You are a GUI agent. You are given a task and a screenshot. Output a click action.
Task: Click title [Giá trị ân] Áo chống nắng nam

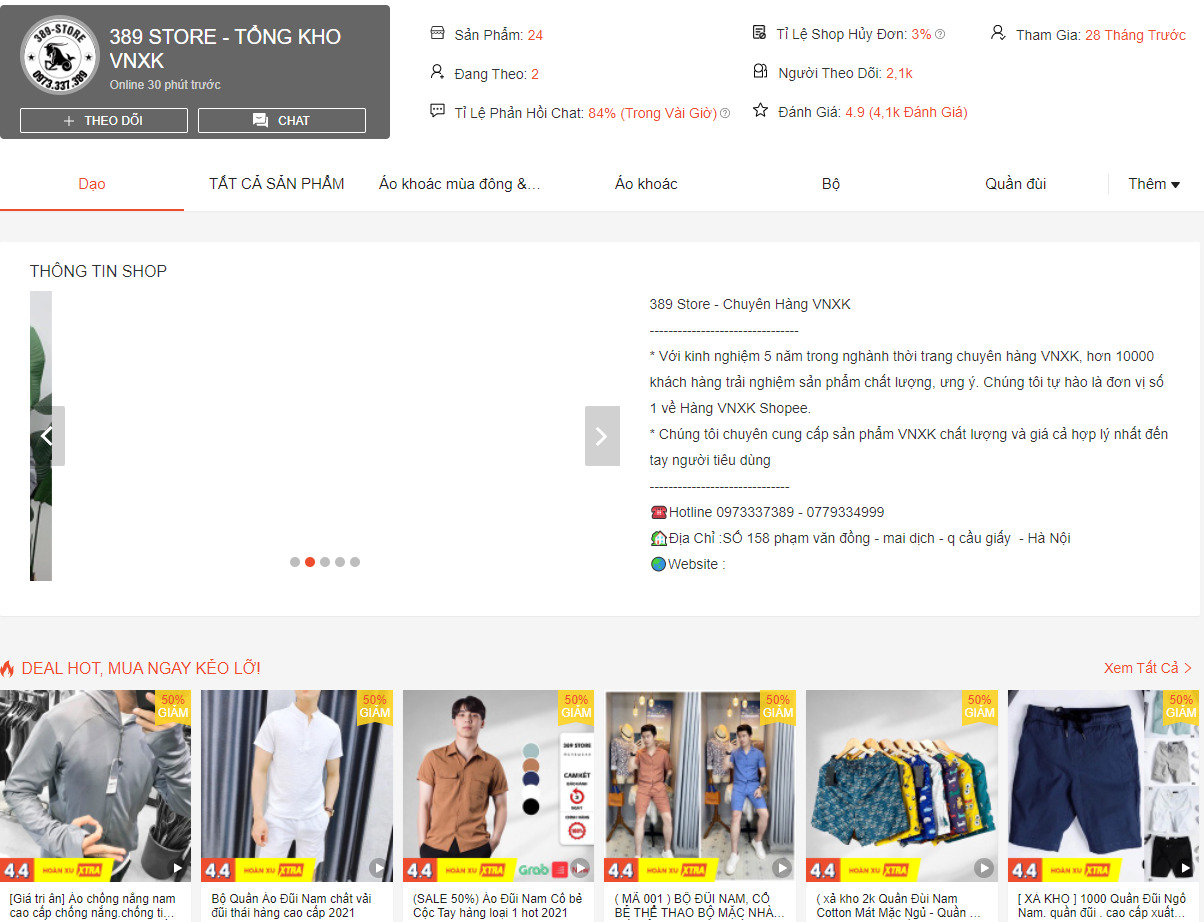[x=92, y=906]
